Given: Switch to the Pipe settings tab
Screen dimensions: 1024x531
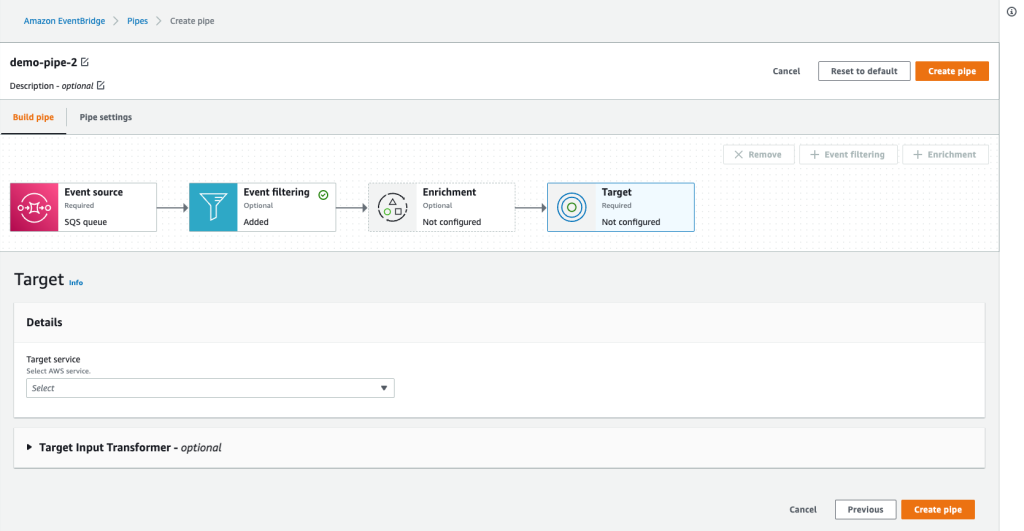Looking at the screenshot, I should pyautogui.click(x=106, y=117).
